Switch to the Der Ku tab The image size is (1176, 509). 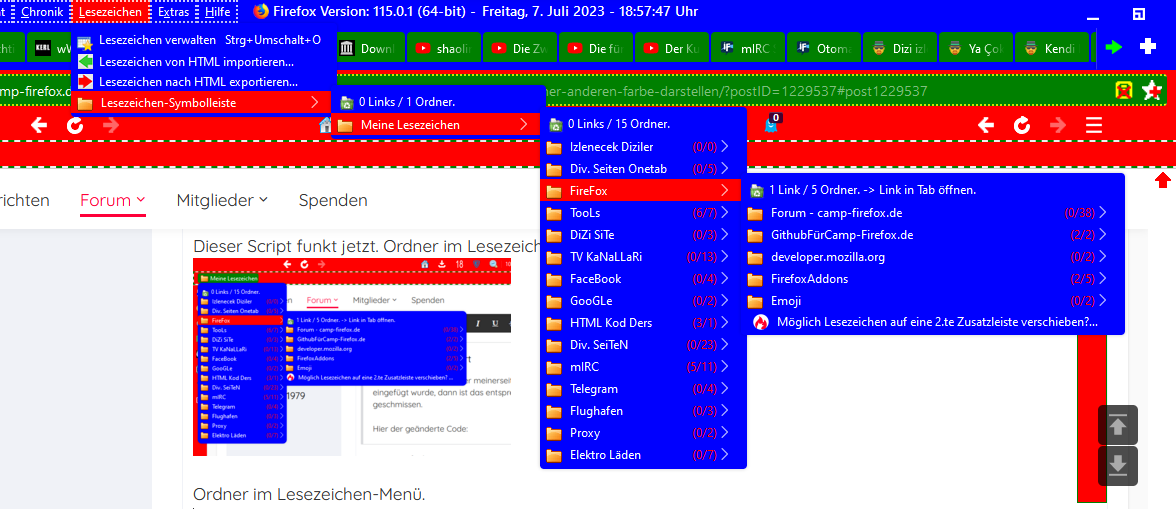[672, 48]
